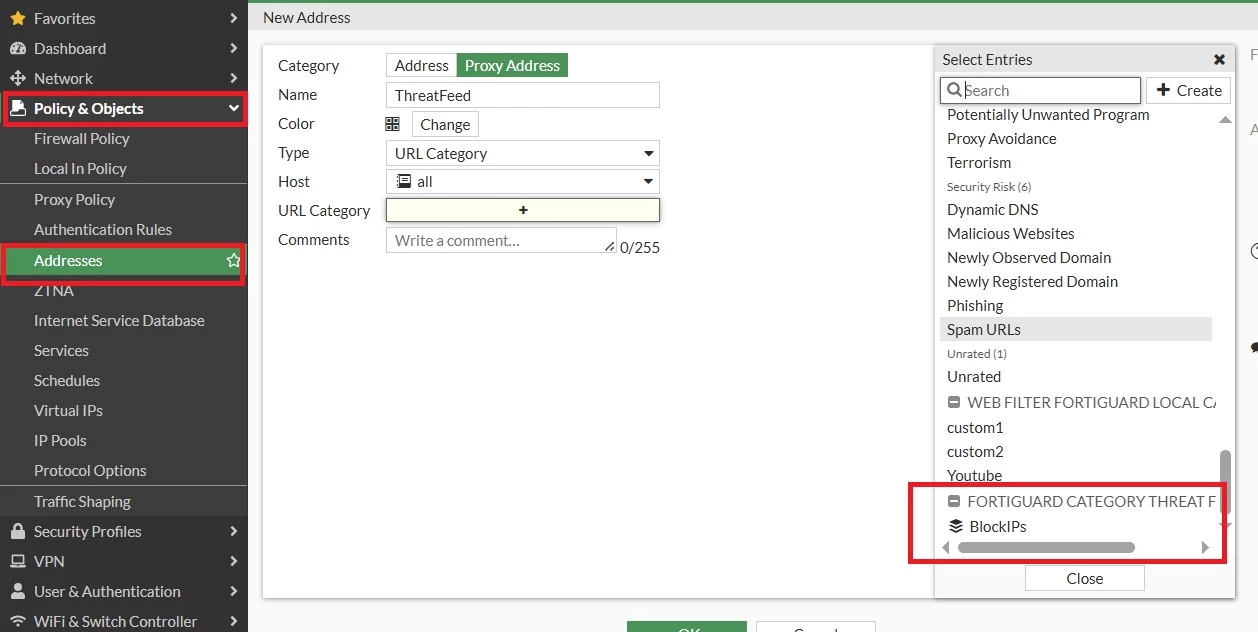
Task: Click the vertical scrollbar thumb in entries list
Action: (1225, 482)
